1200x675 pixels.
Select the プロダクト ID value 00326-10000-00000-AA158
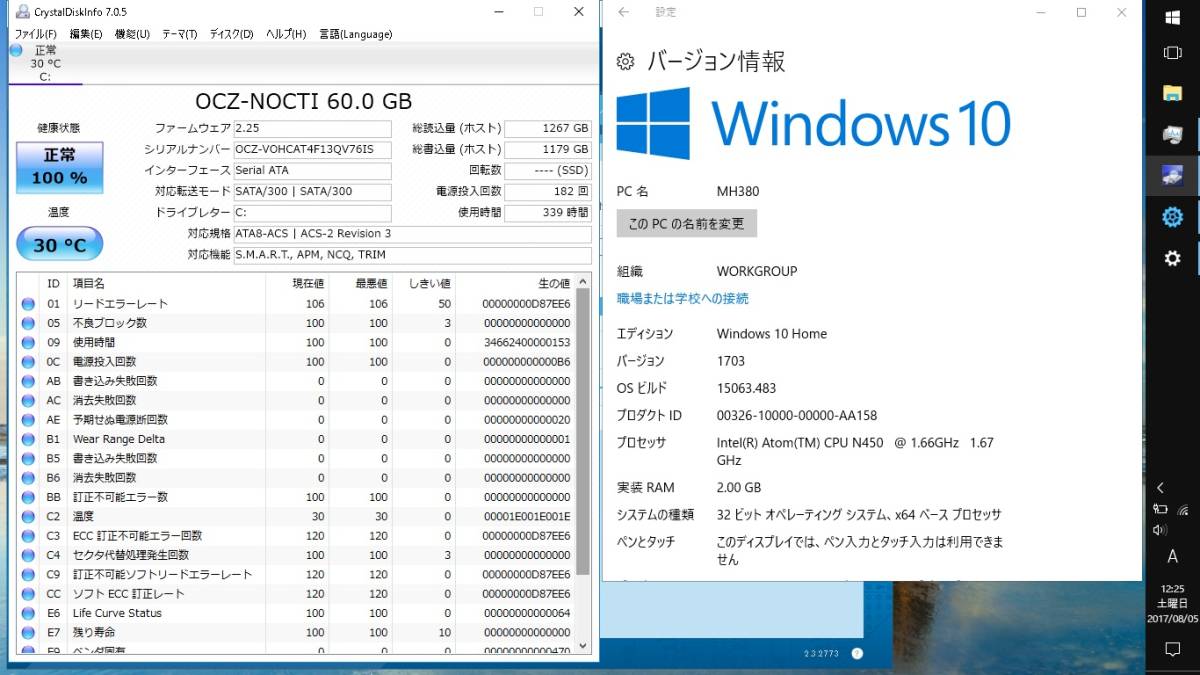[797, 415]
